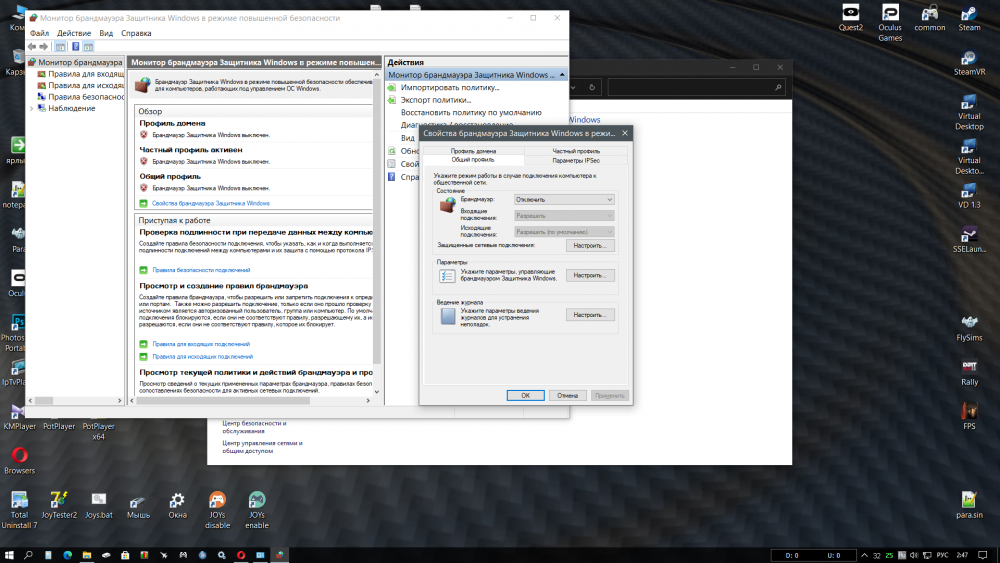Open the Брандмауэр state dropdown in the dialog
Viewport: 1000px width, 563px height.
tap(564, 199)
